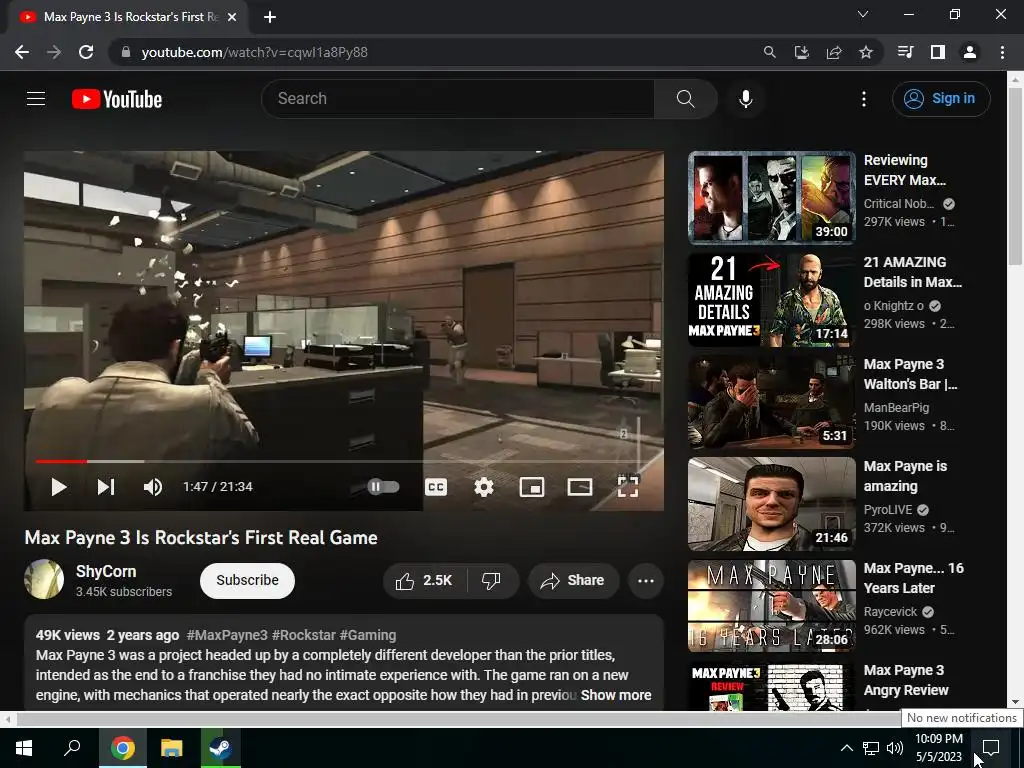Open Reviewing EVERY Max thumbnail
The height and width of the screenshot is (768, 1024).
pyautogui.click(x=771, y=198)
